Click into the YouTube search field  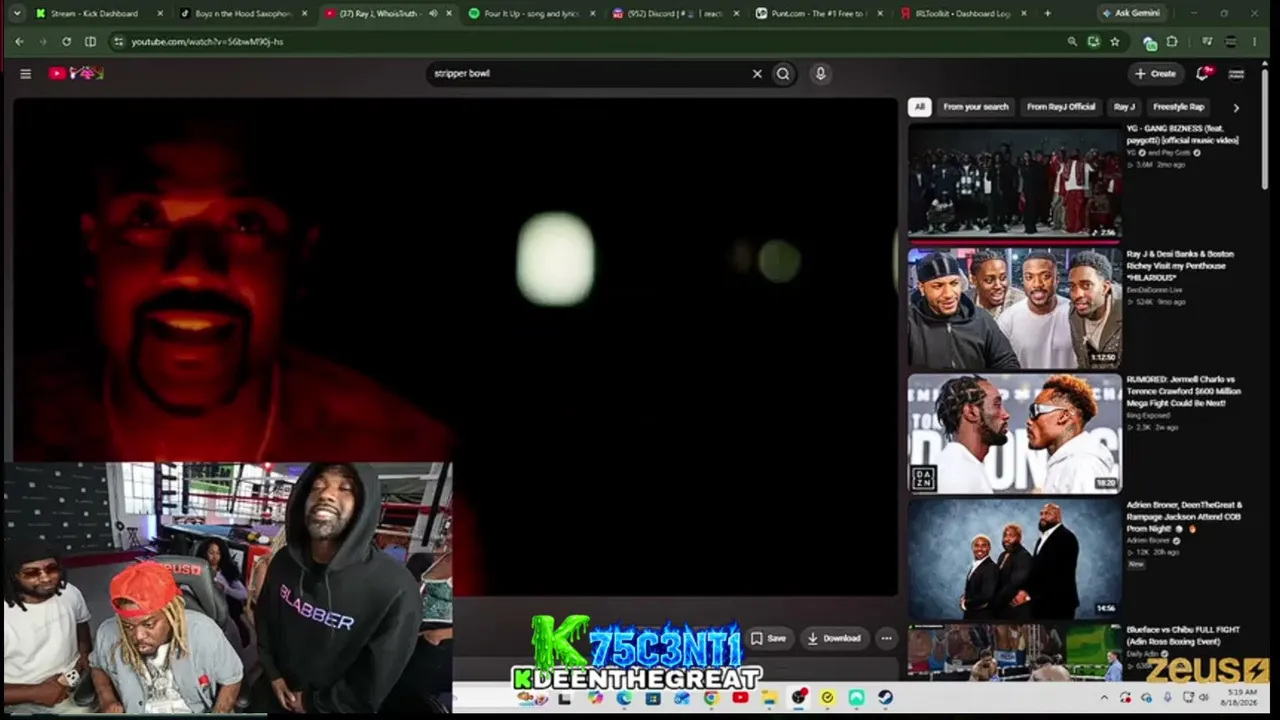[589, 73]
